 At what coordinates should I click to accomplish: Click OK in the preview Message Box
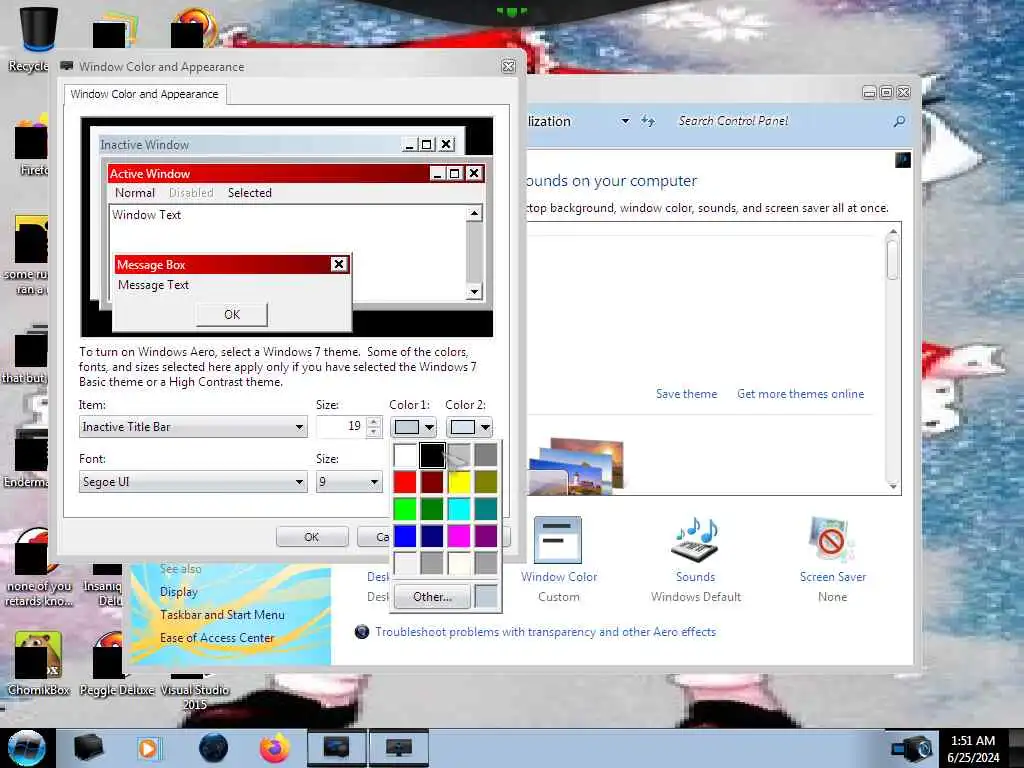(x=232, y=315)
